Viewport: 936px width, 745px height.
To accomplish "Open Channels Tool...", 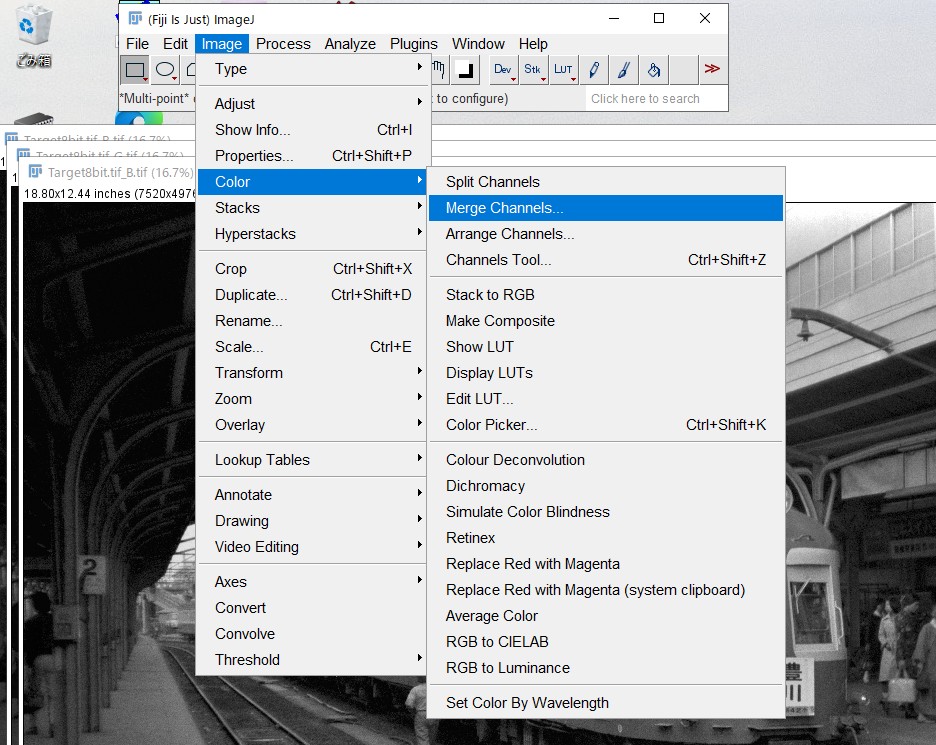I will pos(606,260).
